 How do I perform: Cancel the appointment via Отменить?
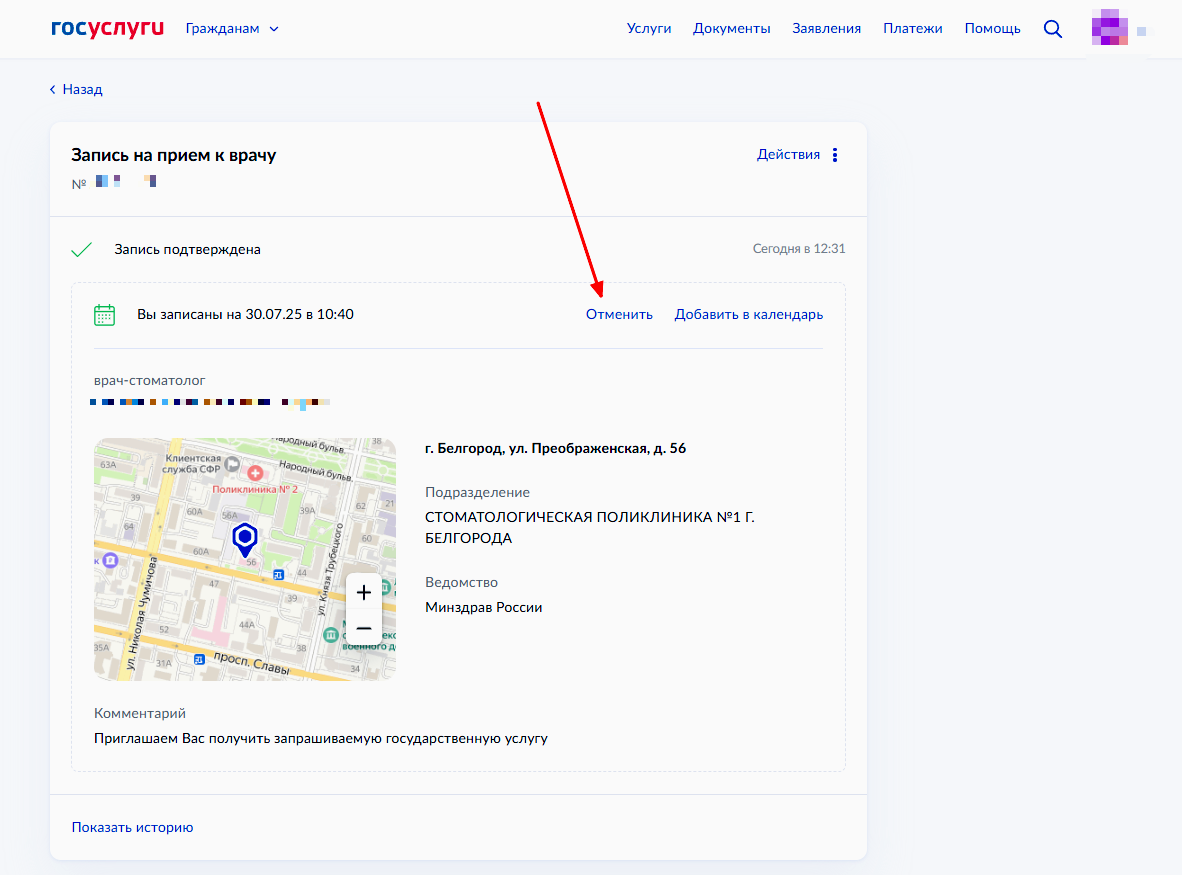tap(619, 314)
